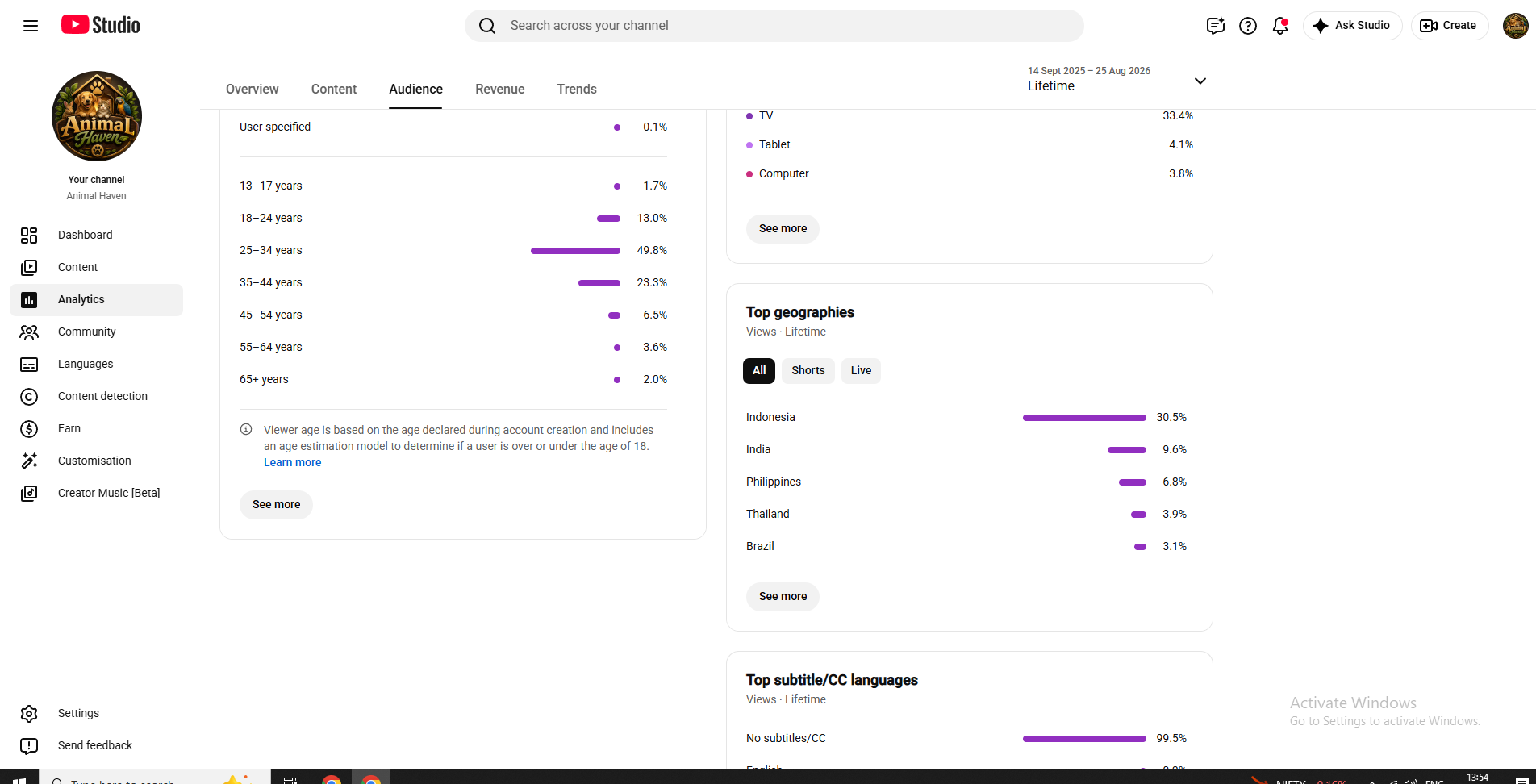Open the feedback comment icon in header
This screenshot has height=784, width=1536.
click(x=1216, y=26)
